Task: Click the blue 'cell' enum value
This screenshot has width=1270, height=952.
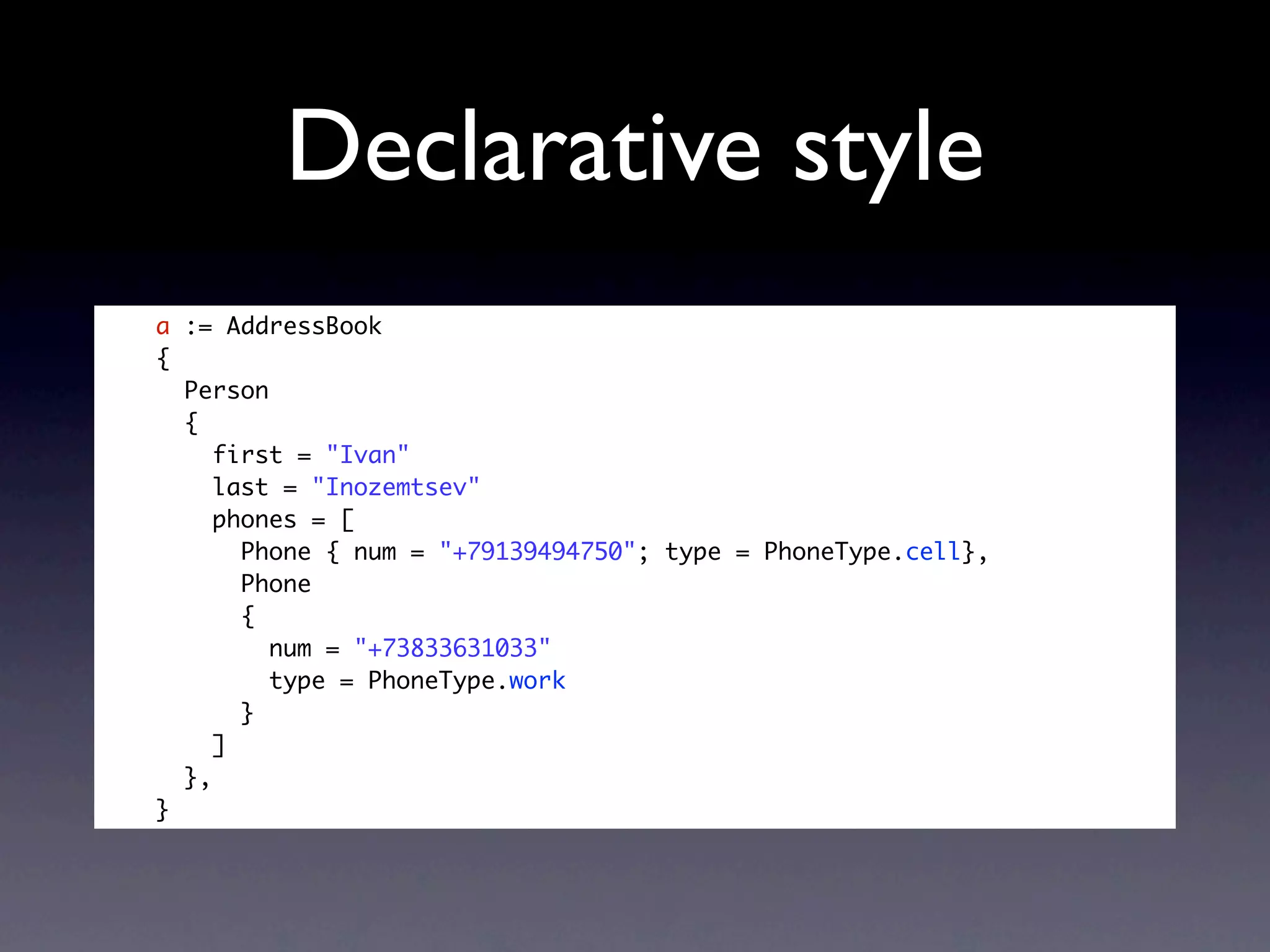Action: tap(933, 552)
